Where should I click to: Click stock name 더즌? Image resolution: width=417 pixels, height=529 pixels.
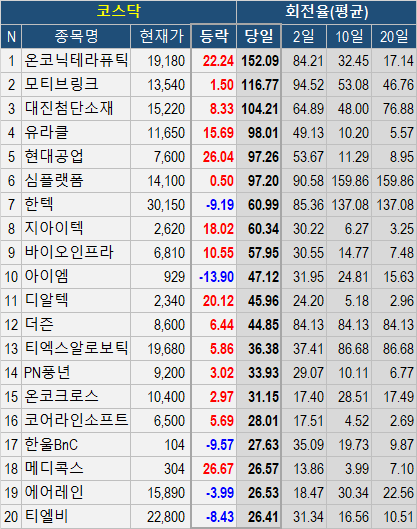39,324
